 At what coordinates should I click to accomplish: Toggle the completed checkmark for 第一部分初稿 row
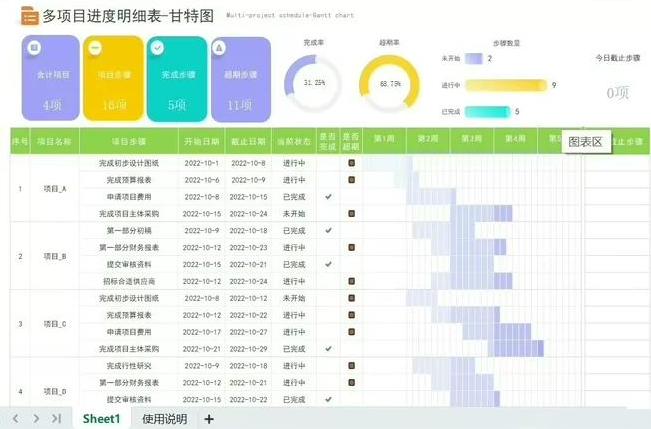point(327,230)
